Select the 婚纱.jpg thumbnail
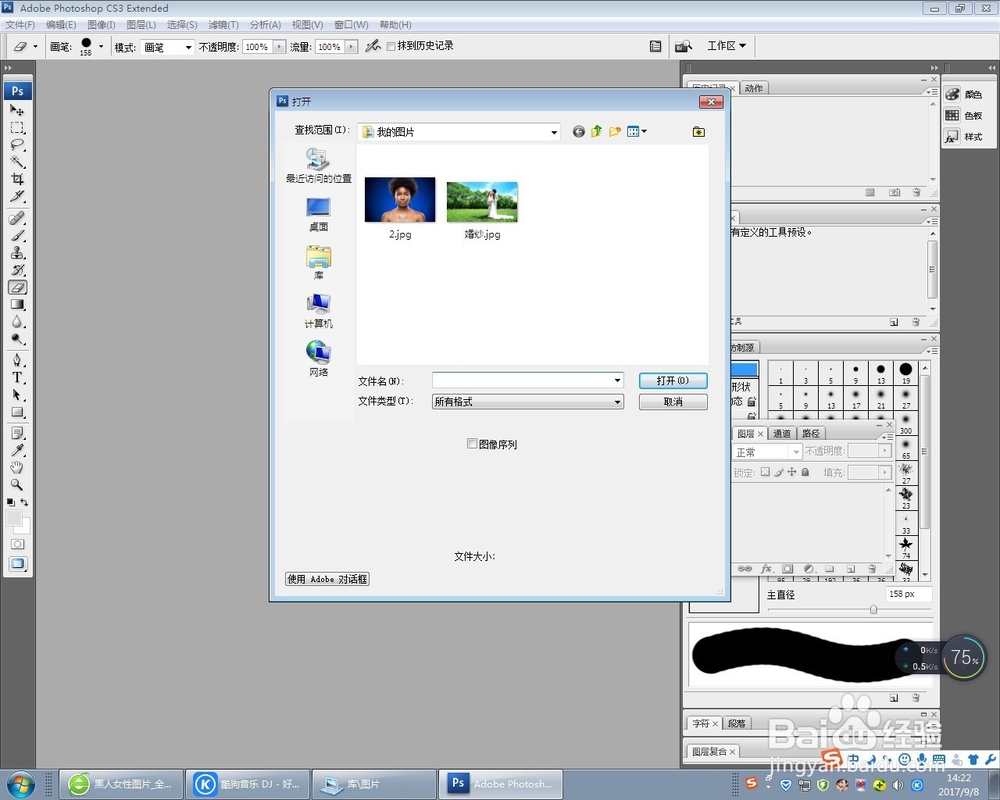1000x800 pixels. [x=482, y=201]
